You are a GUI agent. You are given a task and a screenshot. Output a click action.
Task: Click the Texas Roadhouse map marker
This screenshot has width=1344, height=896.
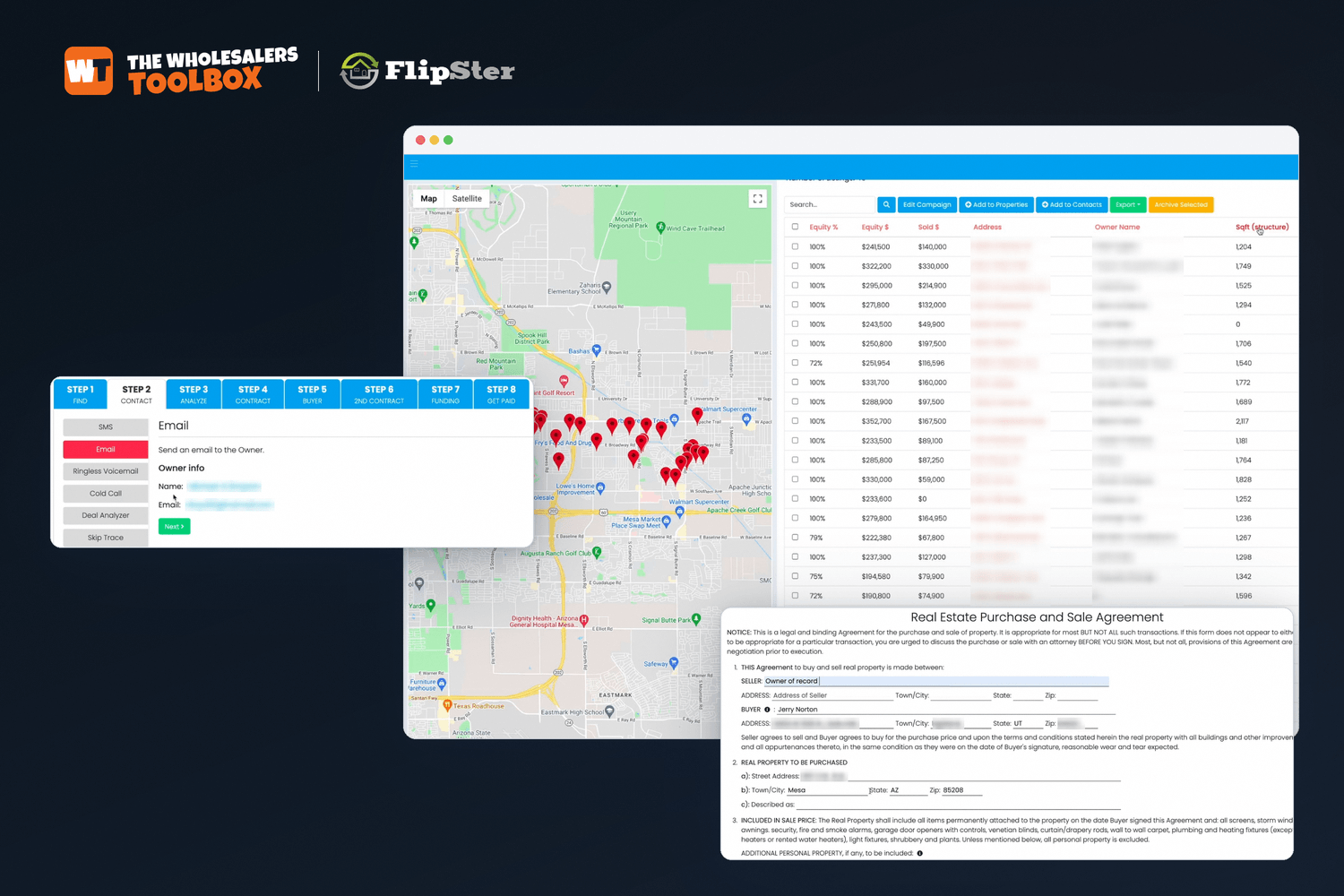447,705
